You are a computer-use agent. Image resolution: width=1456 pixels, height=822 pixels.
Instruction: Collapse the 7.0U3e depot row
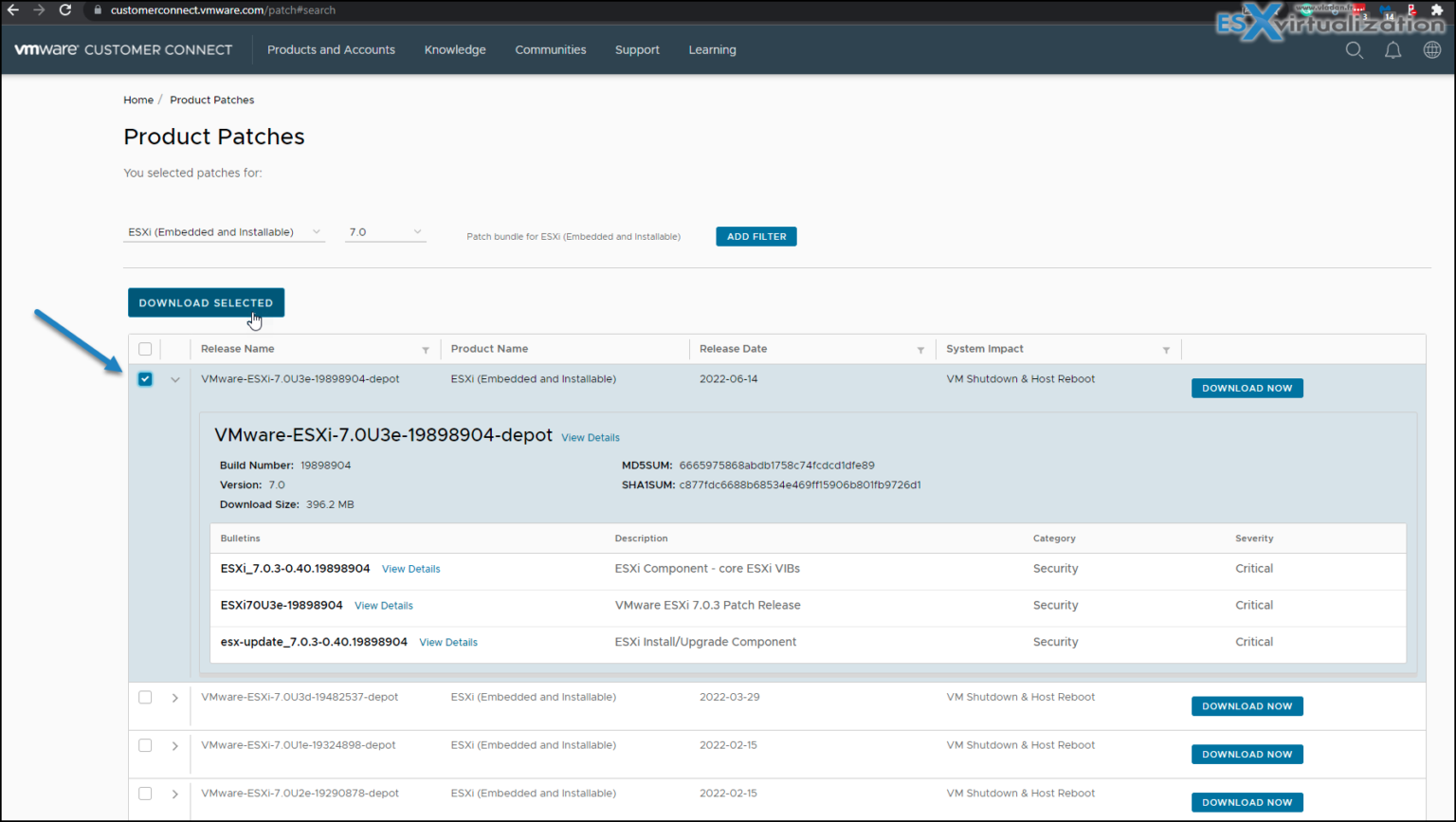(x=175, y=379)
